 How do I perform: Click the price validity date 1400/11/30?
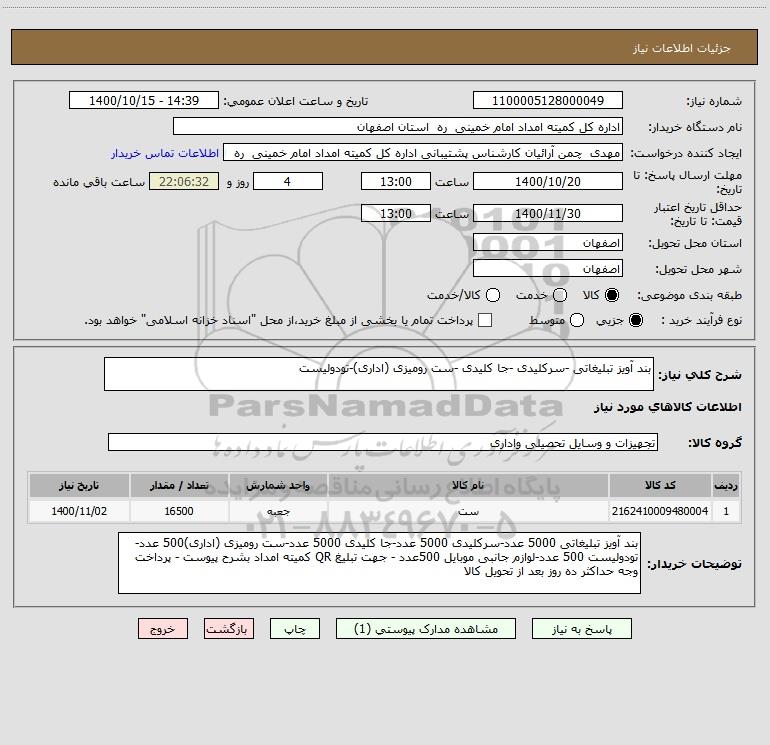548,213
